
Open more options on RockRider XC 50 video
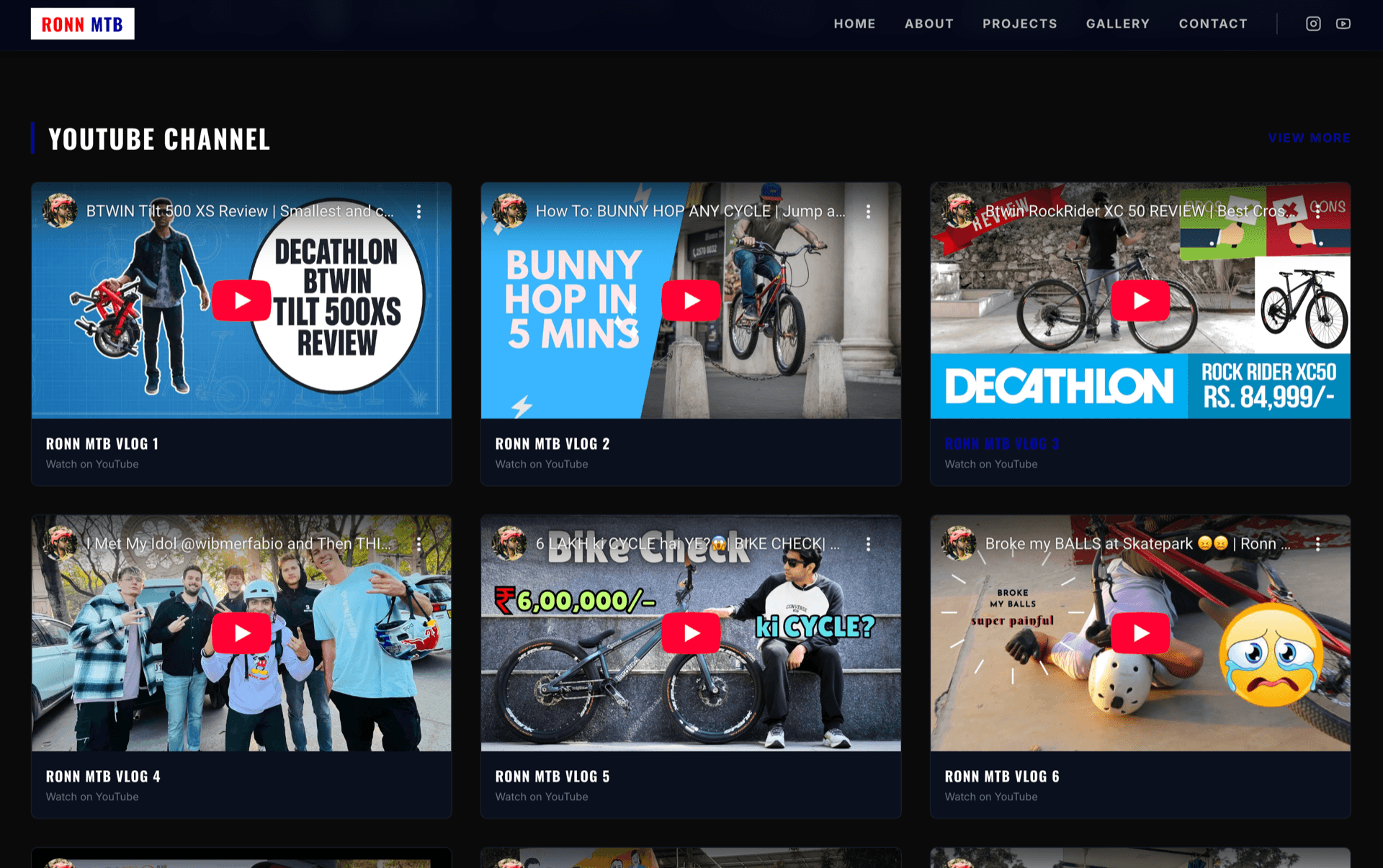1317,211
